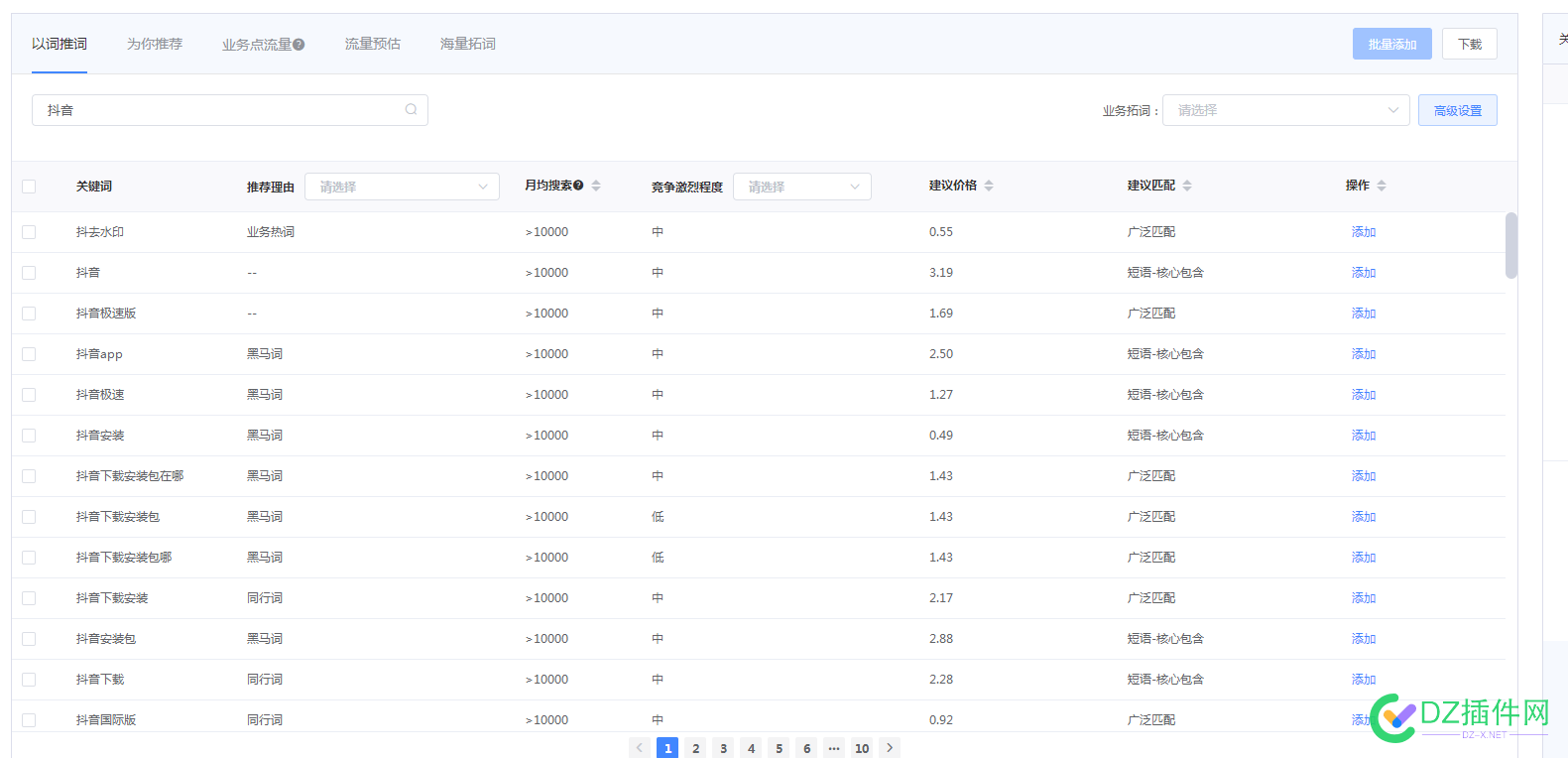Image resolution: width=1568 pixels, height=758 pixels.
Task: Add the 抖音下载安装包 keyword via 添加
Action: click(1364, 517)
